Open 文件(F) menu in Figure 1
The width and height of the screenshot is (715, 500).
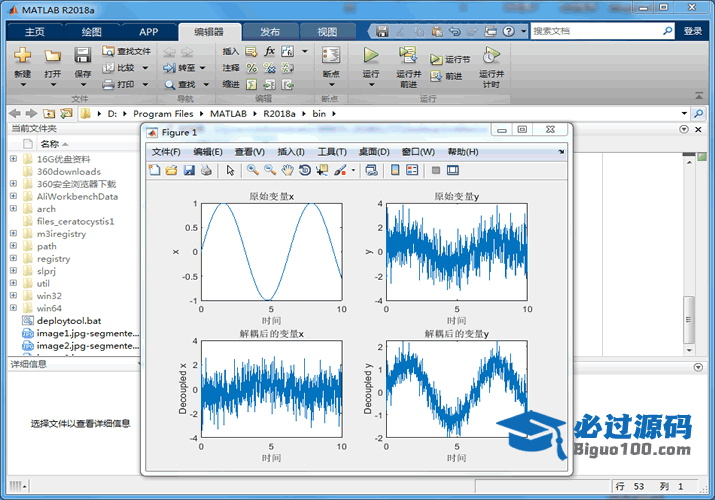[166, 152]
